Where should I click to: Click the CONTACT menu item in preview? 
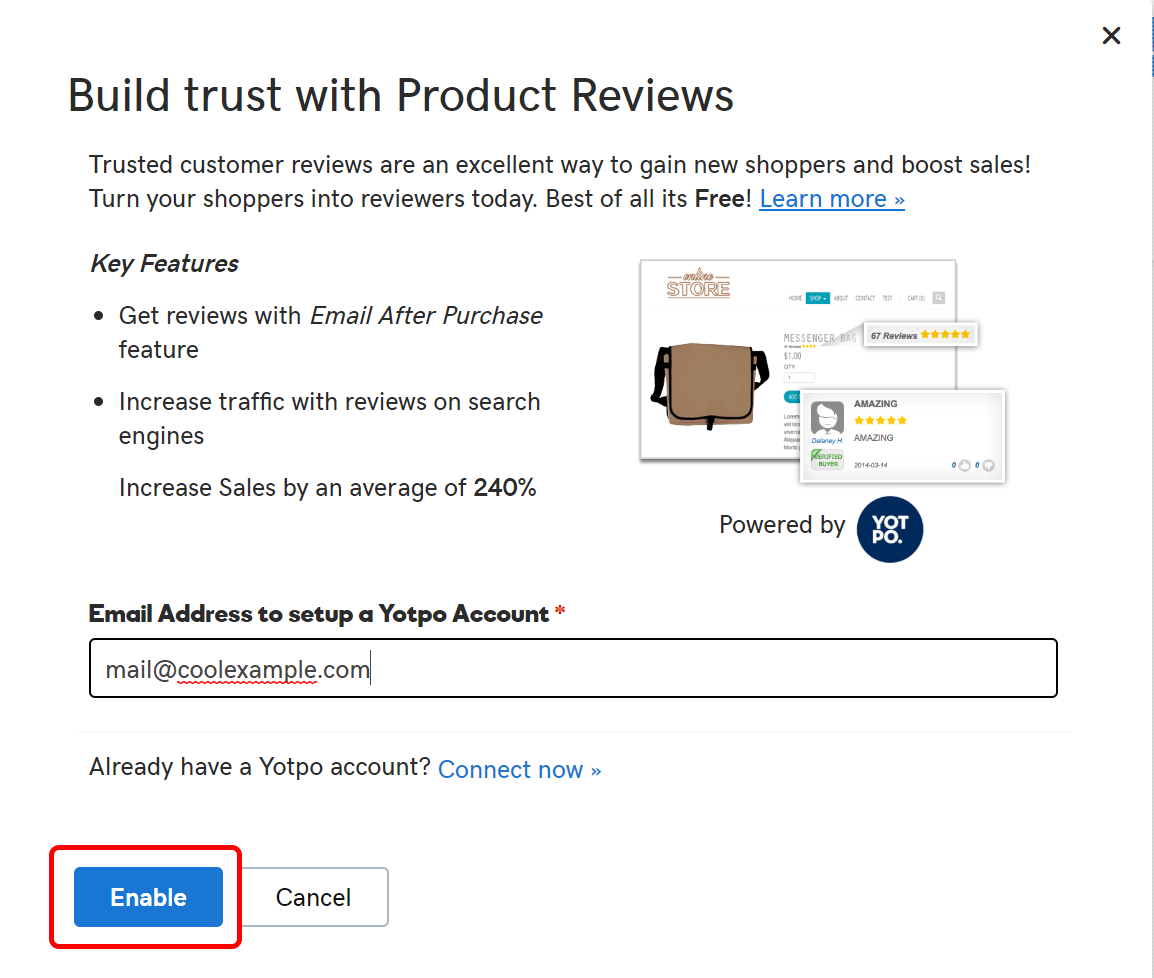tap(865, 298)
